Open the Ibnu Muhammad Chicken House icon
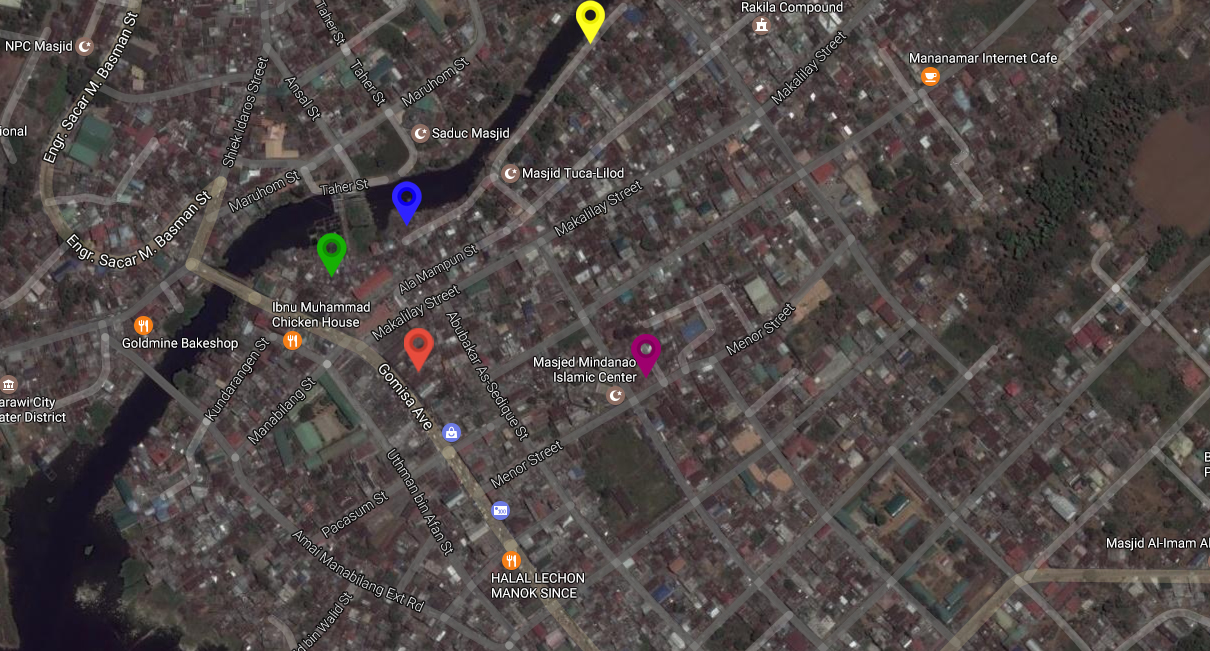The height and width of the screenshot is (651, 1210). [292, 341]
